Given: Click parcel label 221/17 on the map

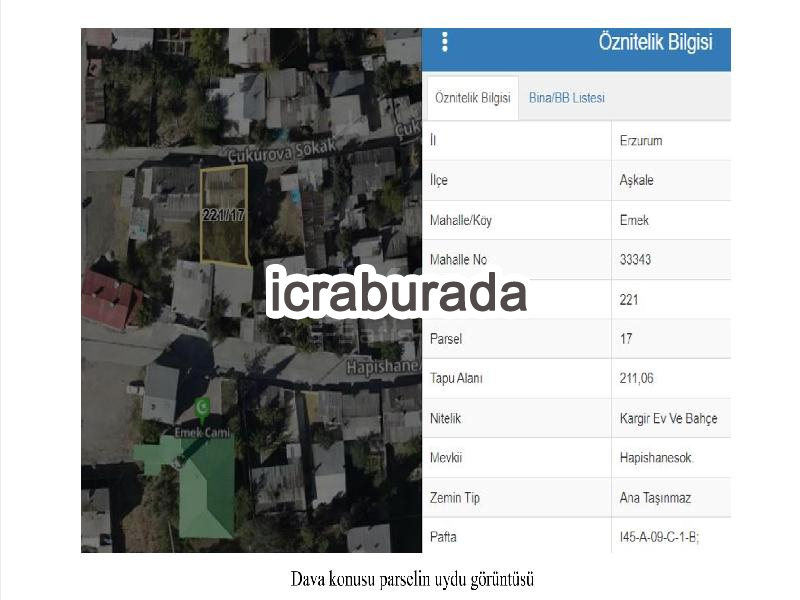Looking at the screenshot, I should pos(223,215).
